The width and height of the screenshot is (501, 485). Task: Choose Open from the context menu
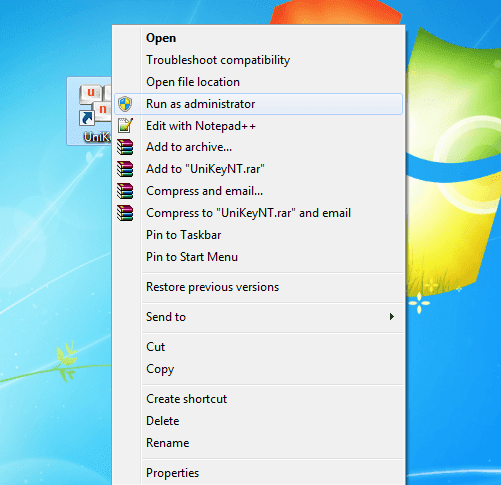pos(258,38)
